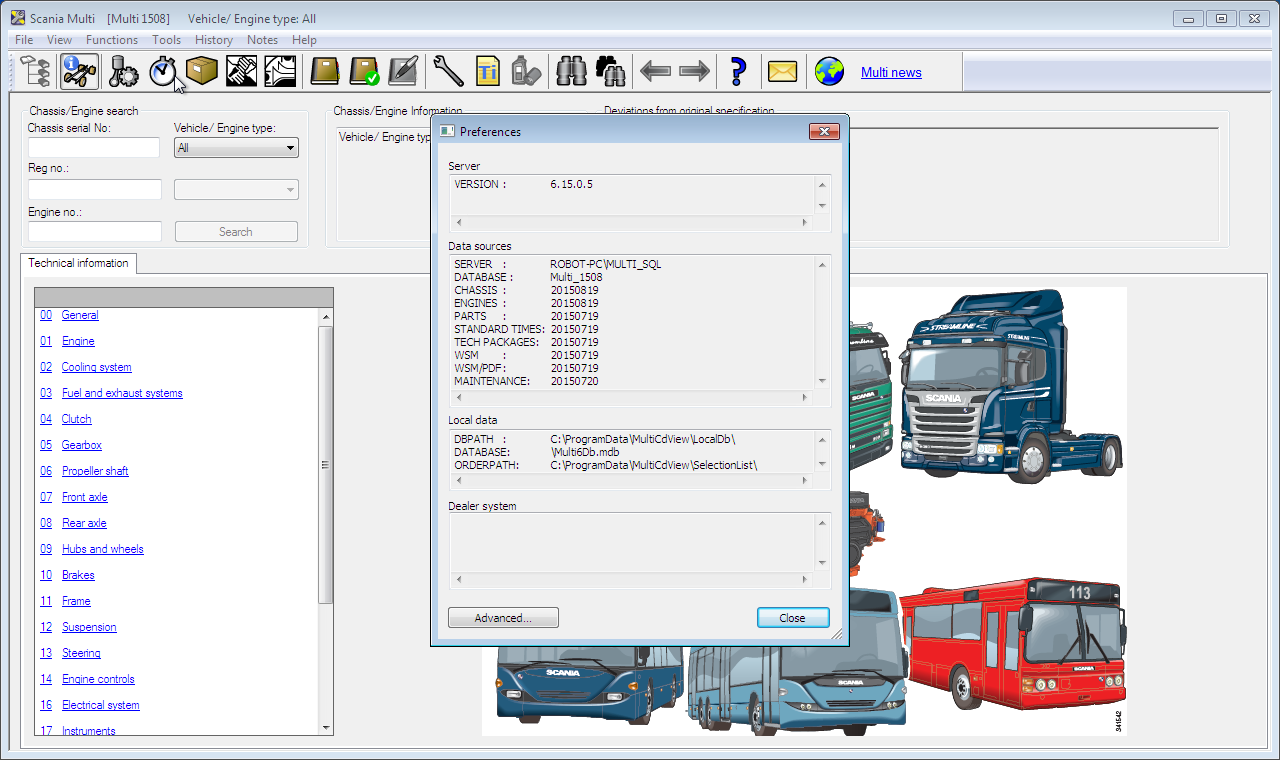1280x760 pixels.
Task: Open the History menu
Action: coord(214,40)
